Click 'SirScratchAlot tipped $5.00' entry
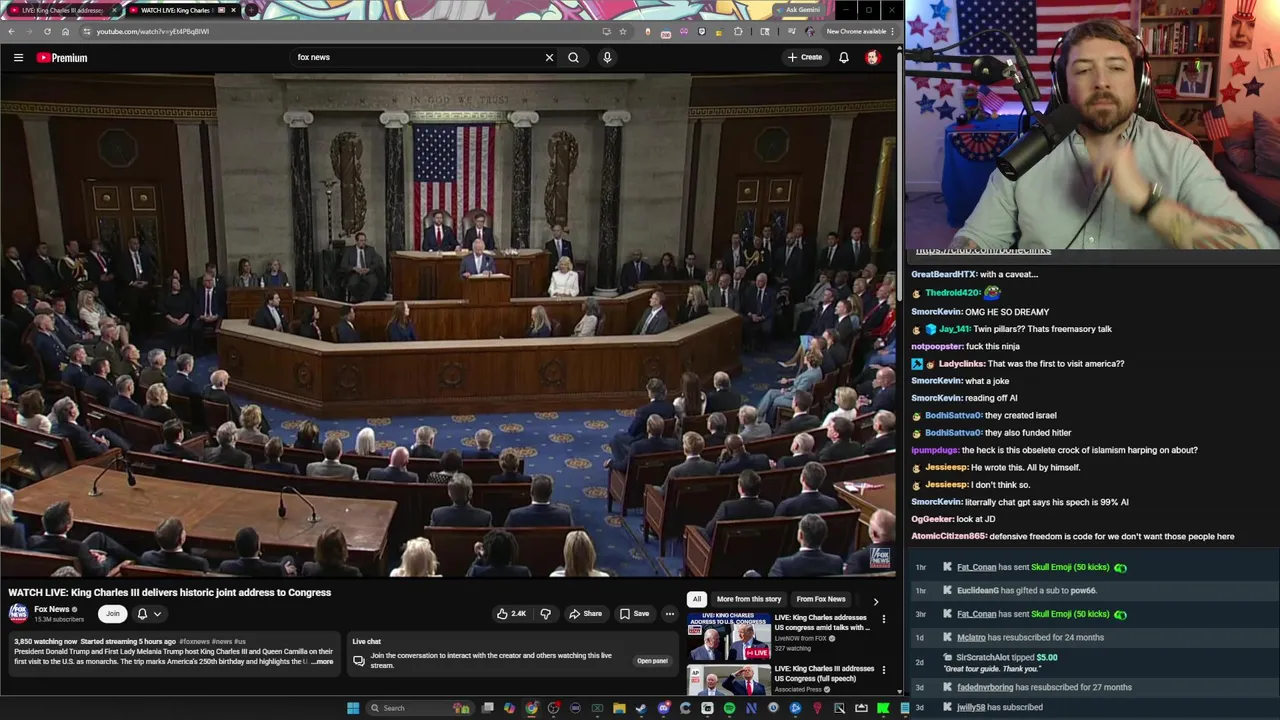This screenshot has width=1280, height=720. click(1006, 658)
